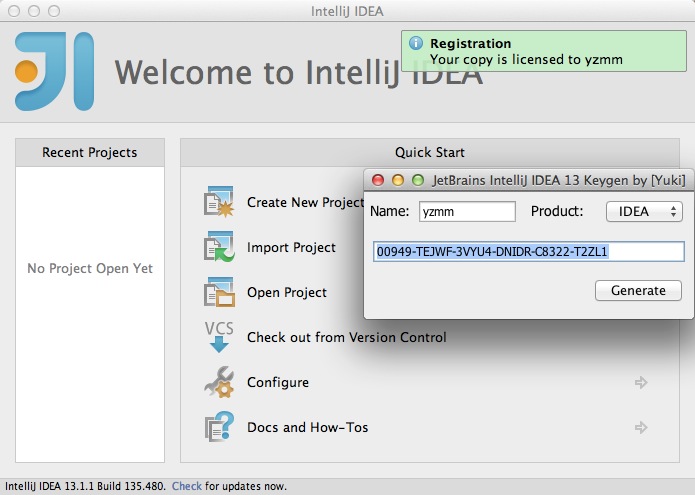Open the Product IDEA dropdown

click(x=644, y=211)
